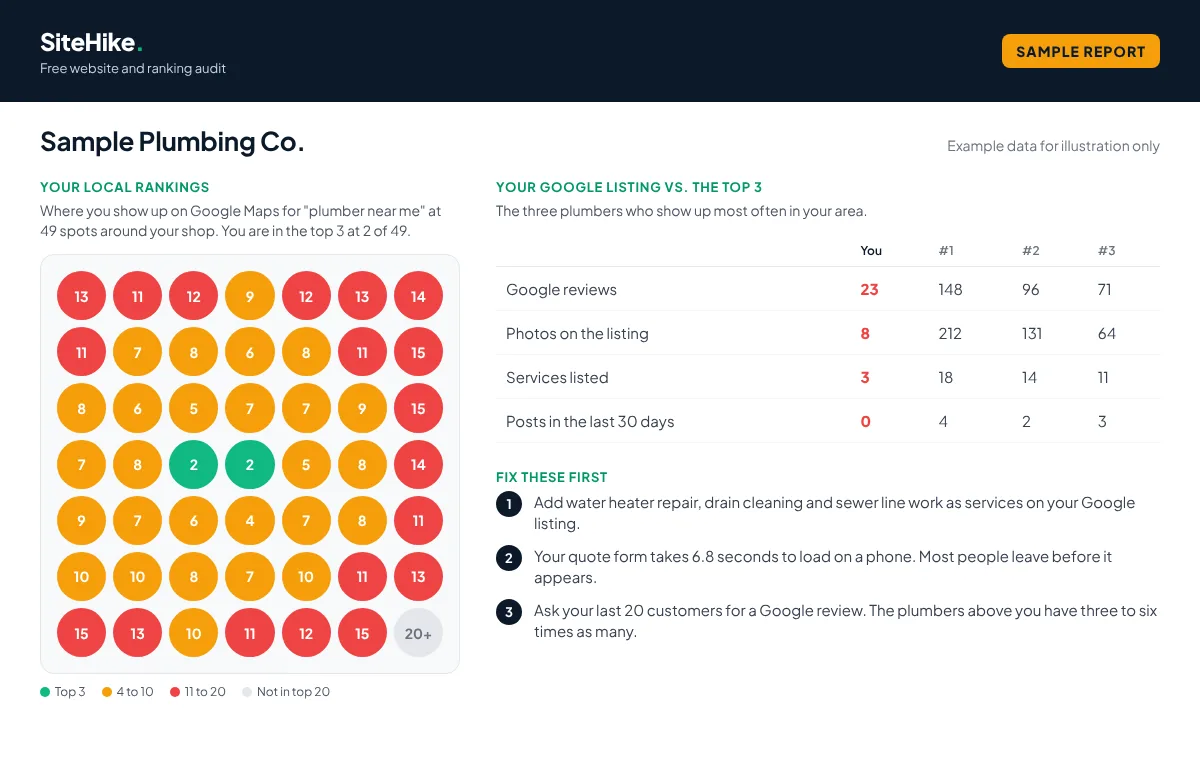
Task: Click the orange 4 to 10 legend dot
Action: 107,692
